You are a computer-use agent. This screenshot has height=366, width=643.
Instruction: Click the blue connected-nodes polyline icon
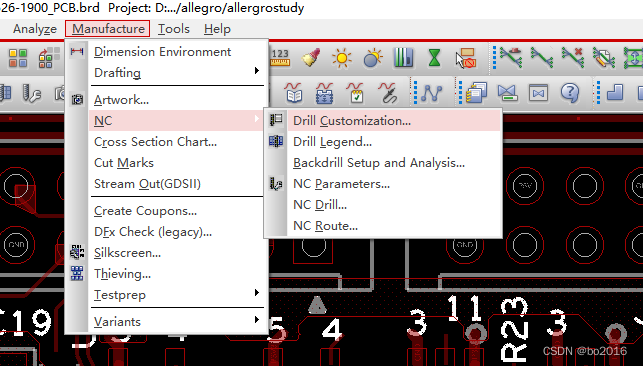431,93
